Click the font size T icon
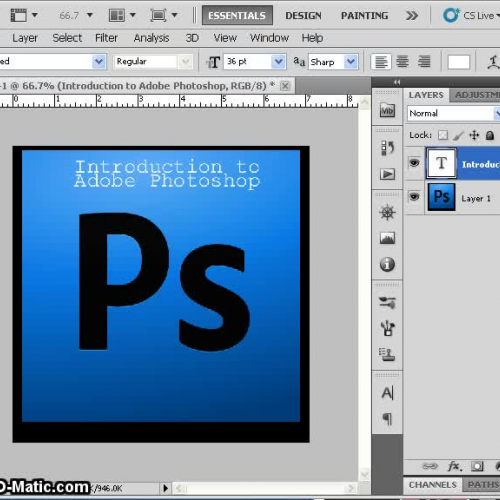This screenshot has width=500, height=500. 213,62
